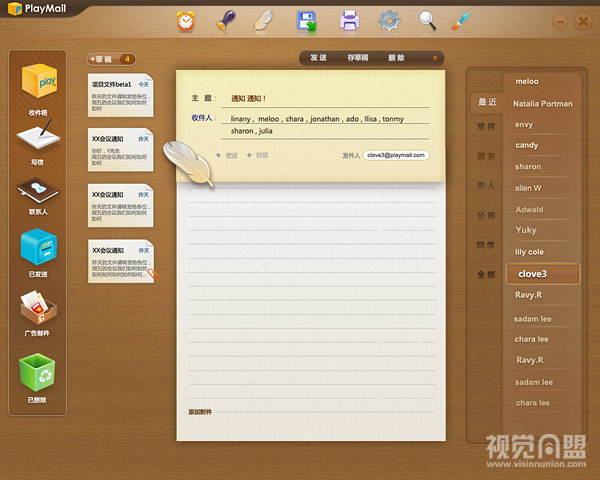Click the floppy disk save icon
Viewport: 600px width, 480px height.
coord(307,21)
